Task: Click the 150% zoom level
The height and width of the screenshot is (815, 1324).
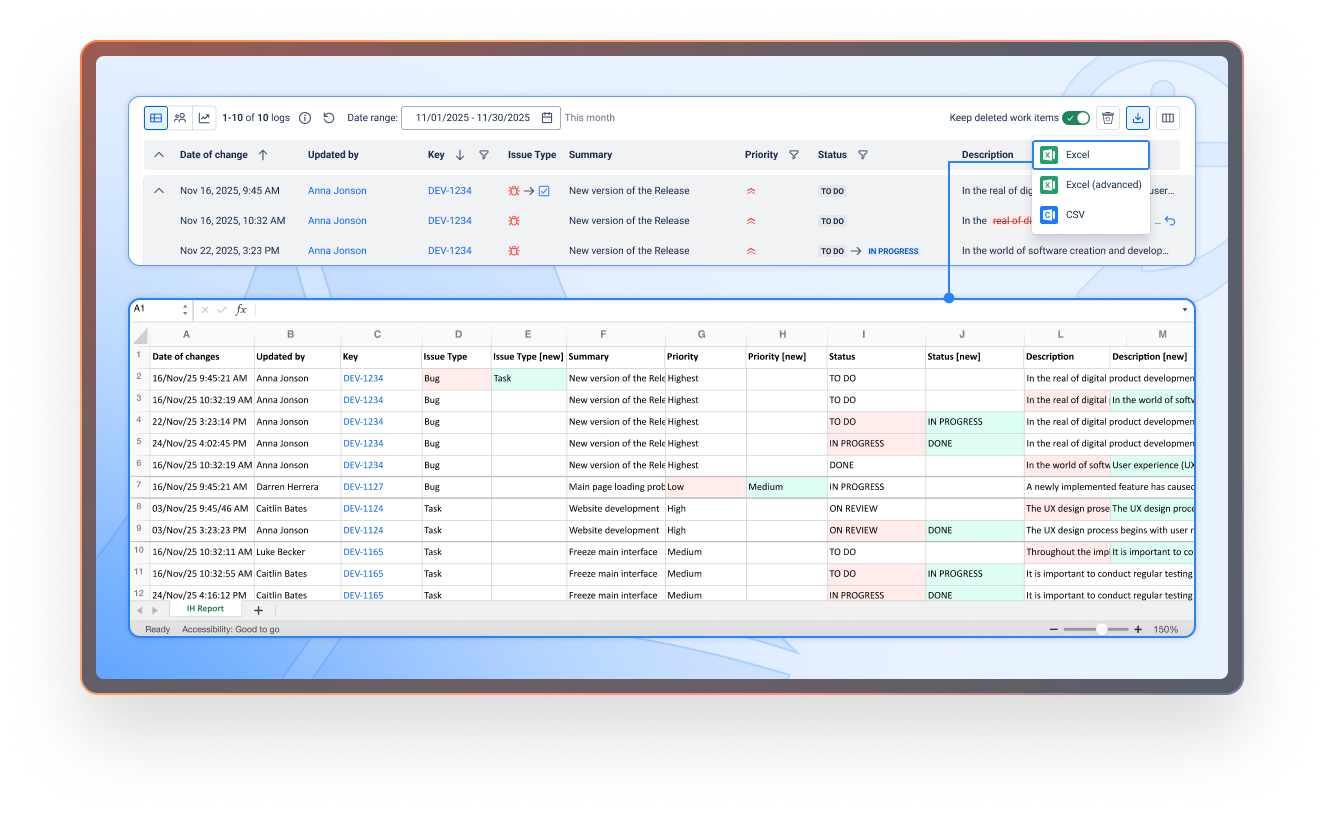Action: [1166, 630]
